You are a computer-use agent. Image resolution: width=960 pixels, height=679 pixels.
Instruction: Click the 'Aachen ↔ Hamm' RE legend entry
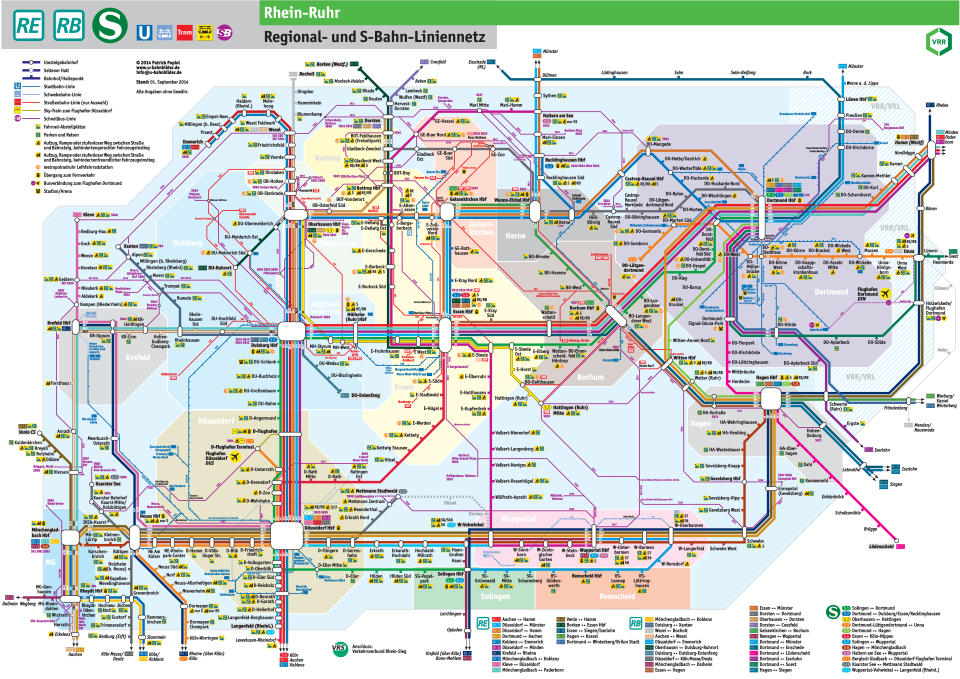[519, 620]
